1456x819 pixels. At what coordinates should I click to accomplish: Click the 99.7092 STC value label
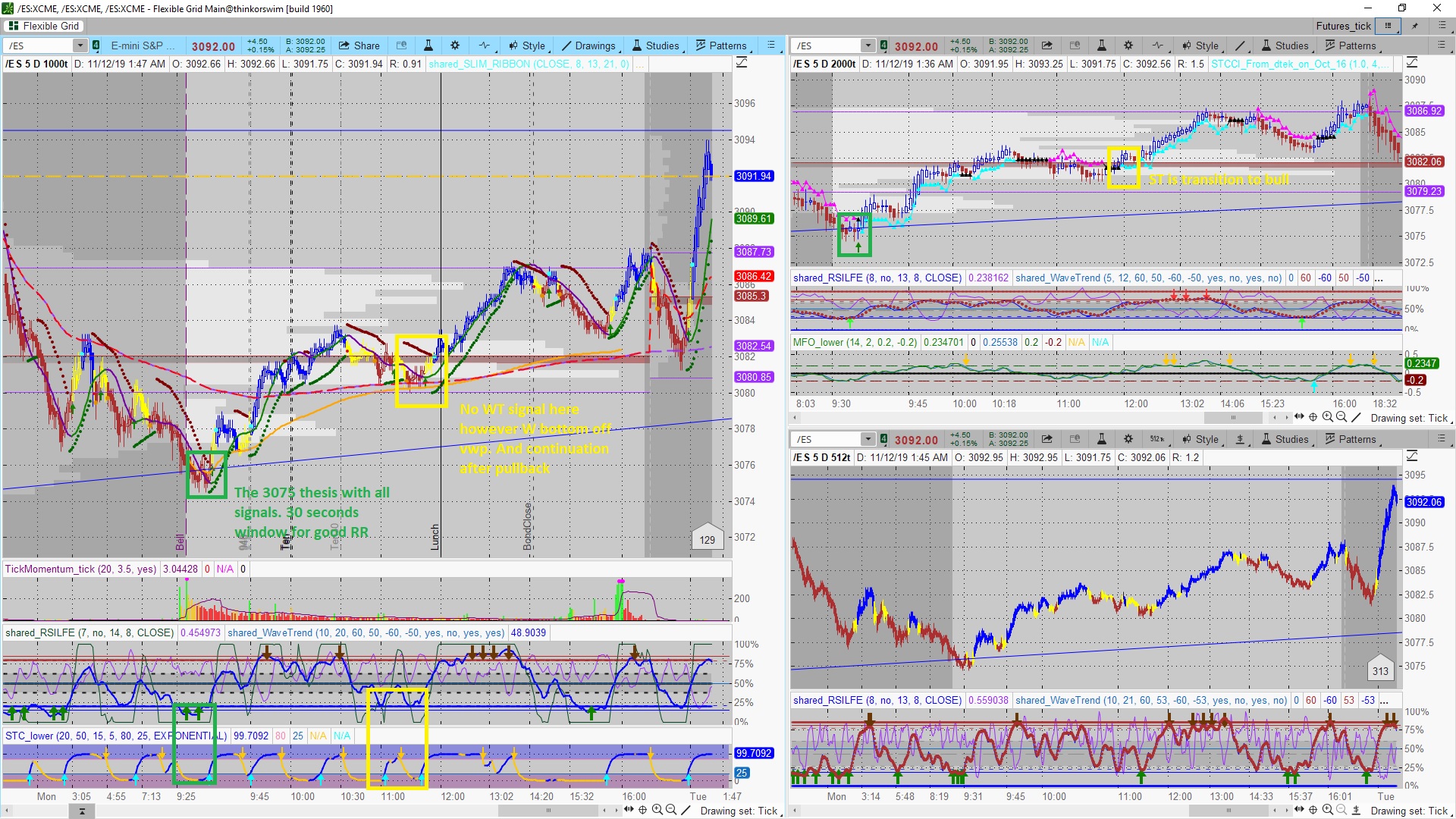point(754,753)
